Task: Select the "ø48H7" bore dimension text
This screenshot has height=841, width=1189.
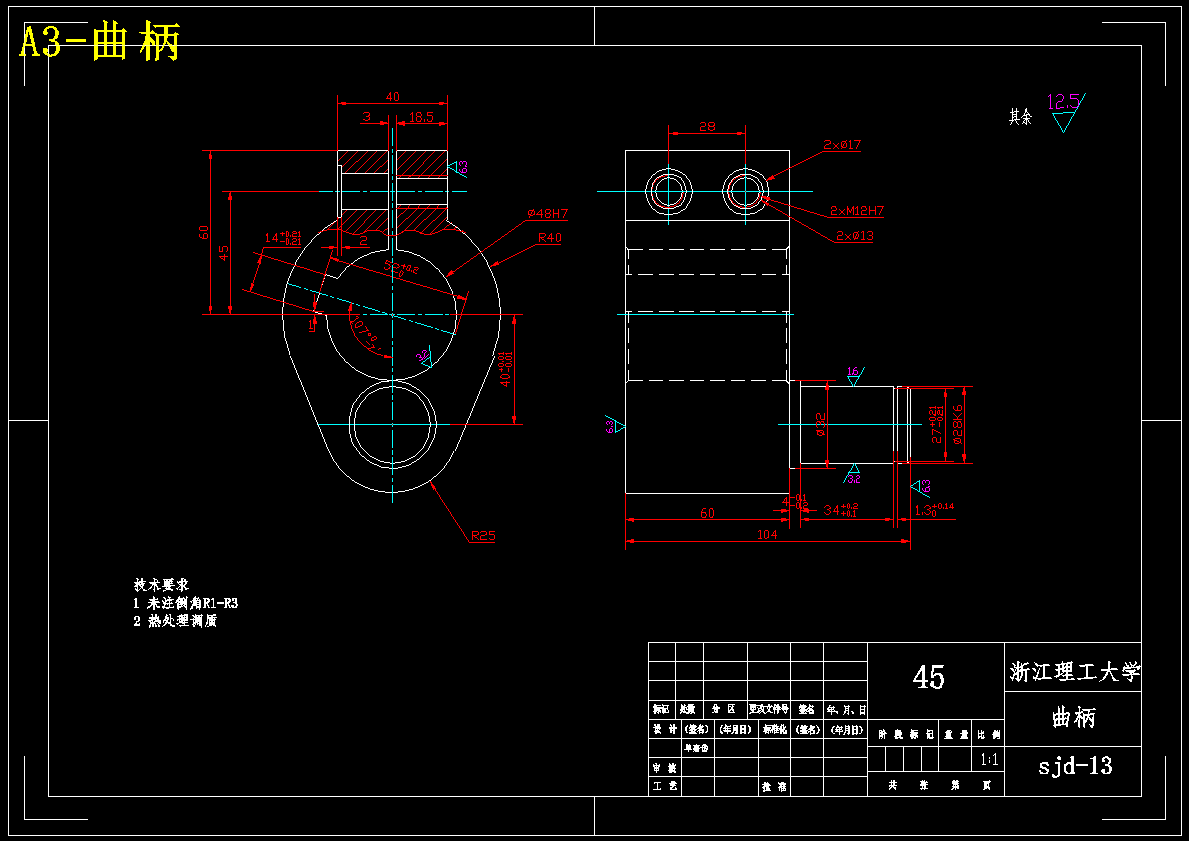Action: pyautogui.click(x=547, y=214)
